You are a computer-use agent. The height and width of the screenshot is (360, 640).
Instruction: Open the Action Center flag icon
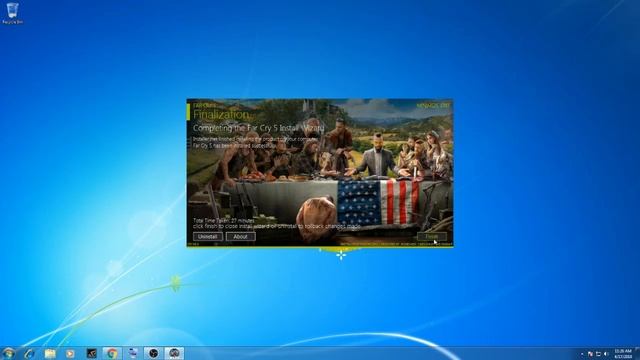coord(590,354)
